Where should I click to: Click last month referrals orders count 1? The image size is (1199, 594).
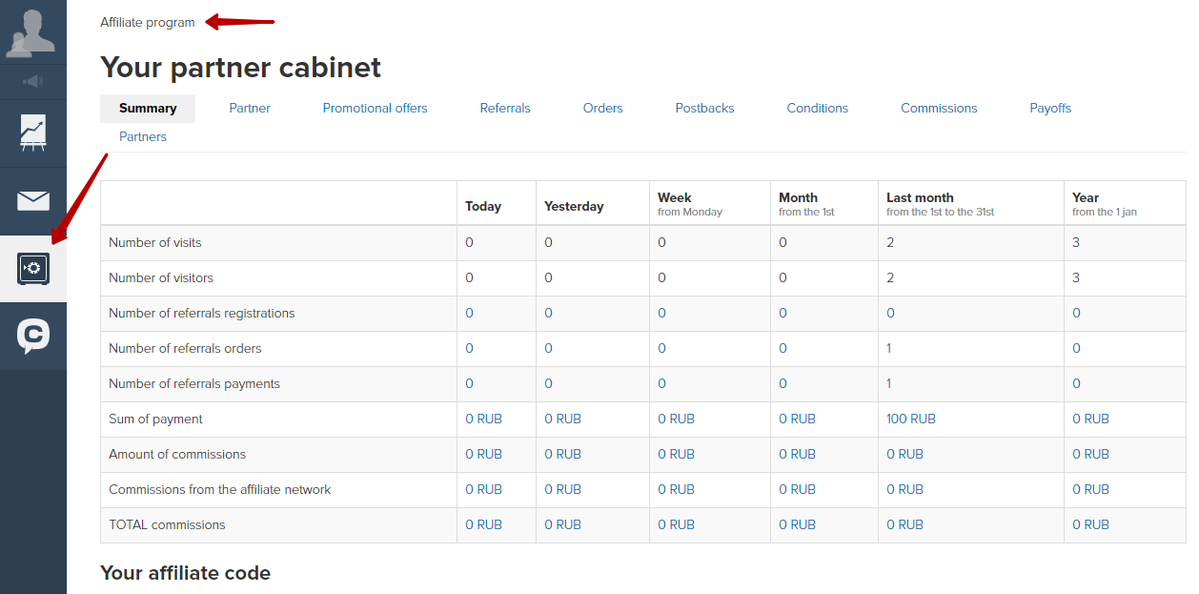click(889, 349)
